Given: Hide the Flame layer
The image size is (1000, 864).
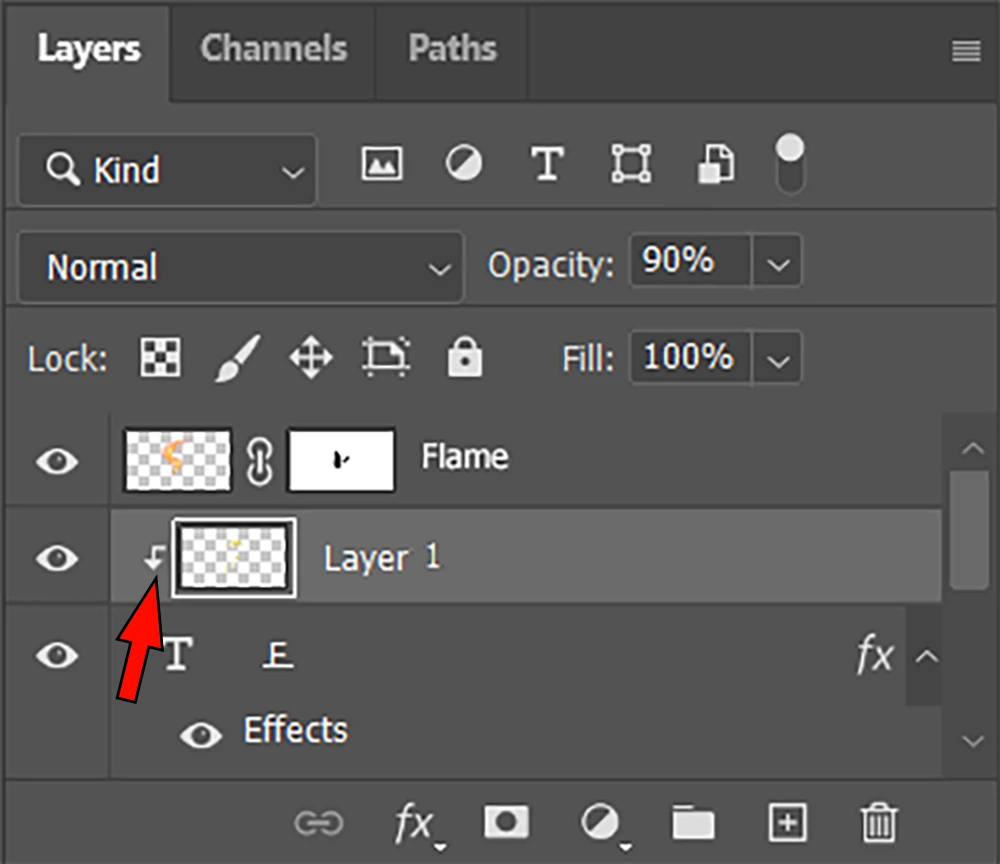Looking at the screenshot, I should pyautogui.click(x=57, y=461).
